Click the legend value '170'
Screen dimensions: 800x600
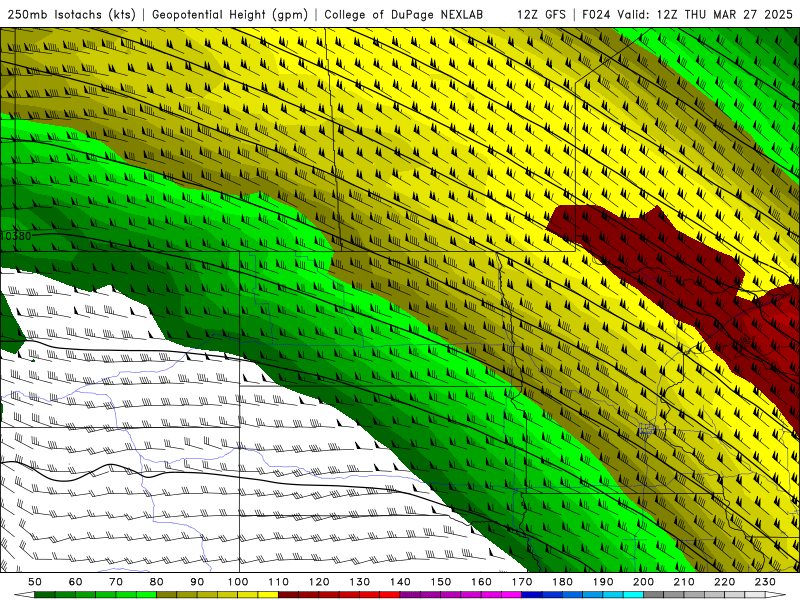tap(522, 582)
